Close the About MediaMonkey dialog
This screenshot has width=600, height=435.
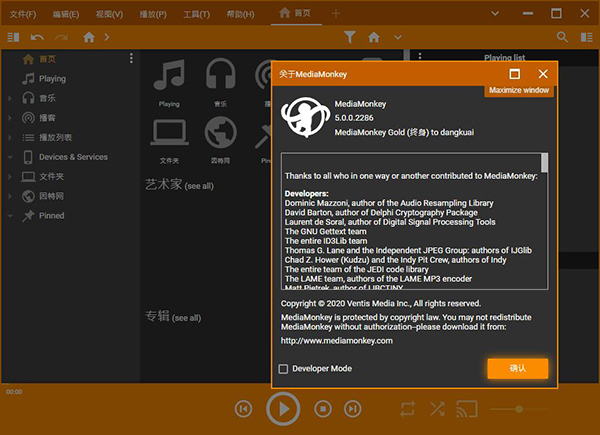point(543,74)
